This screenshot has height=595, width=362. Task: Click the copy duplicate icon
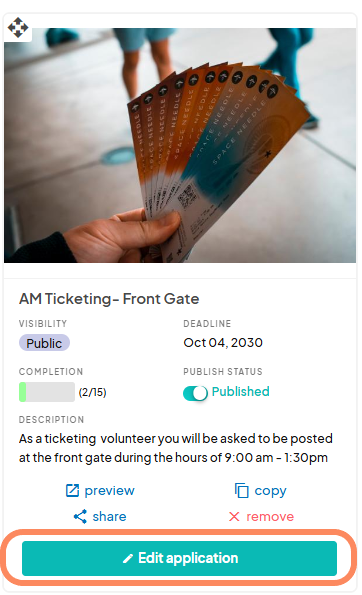click(242, 490)
